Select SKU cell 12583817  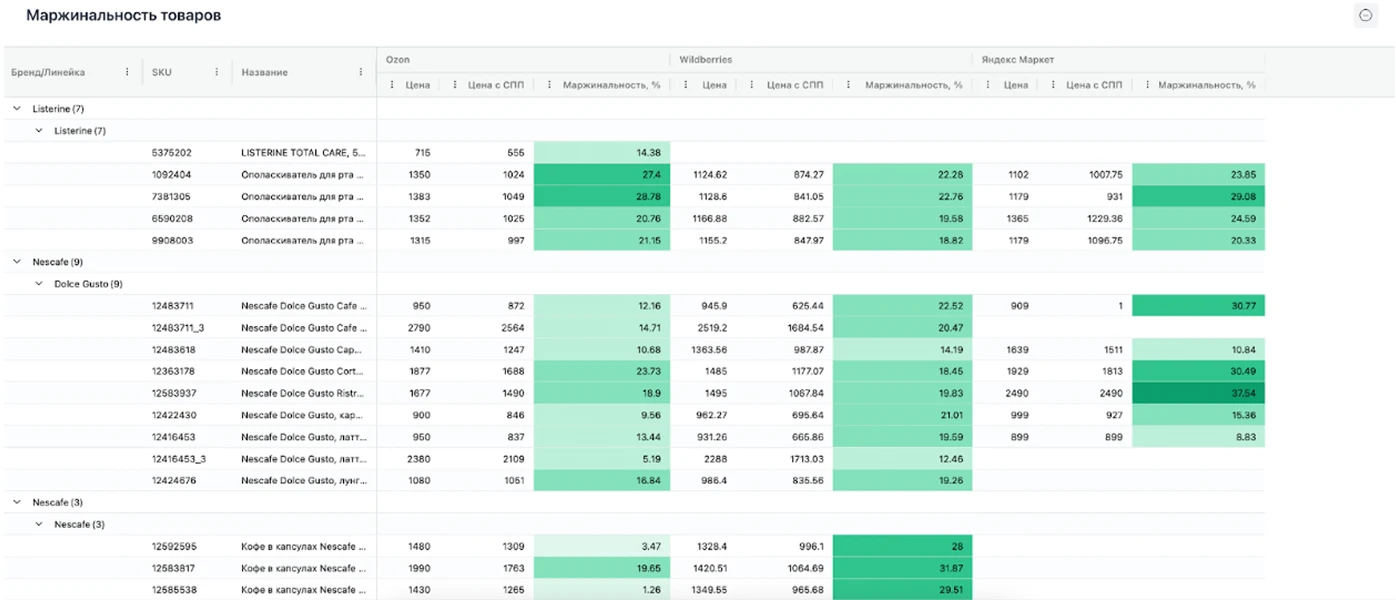pos(174,569)
